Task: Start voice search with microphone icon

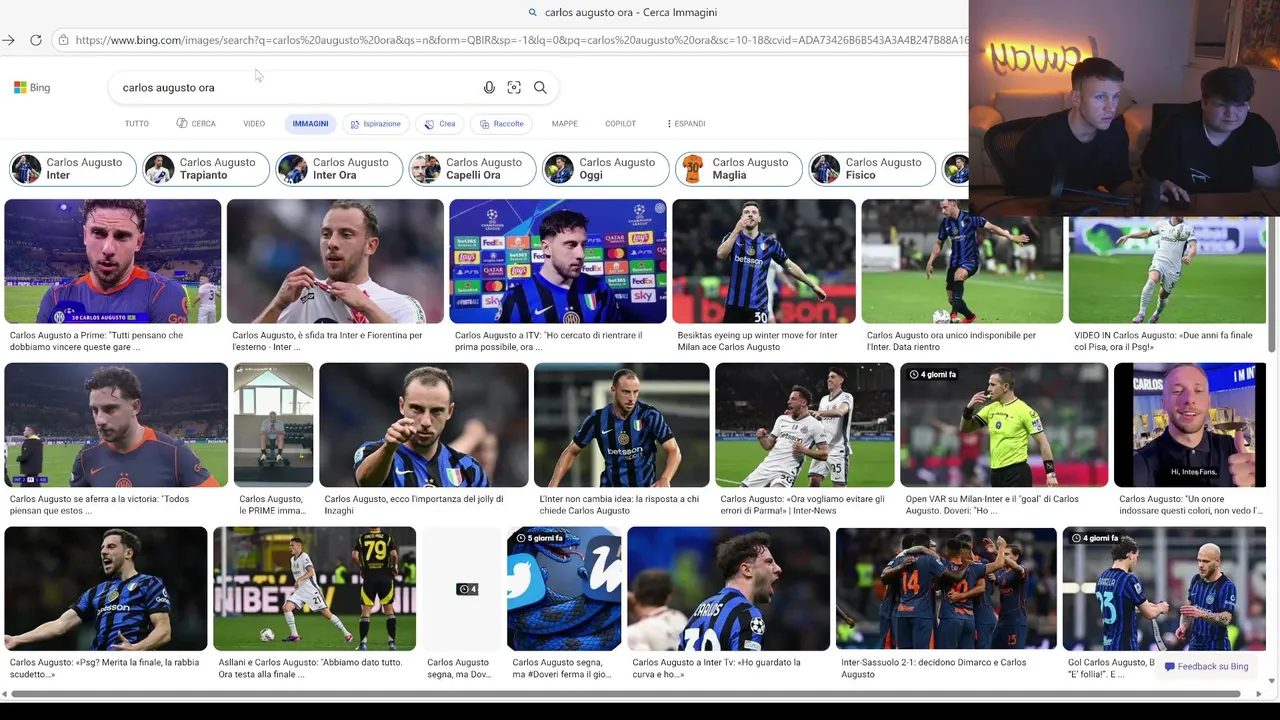Action: coord(489,88)
